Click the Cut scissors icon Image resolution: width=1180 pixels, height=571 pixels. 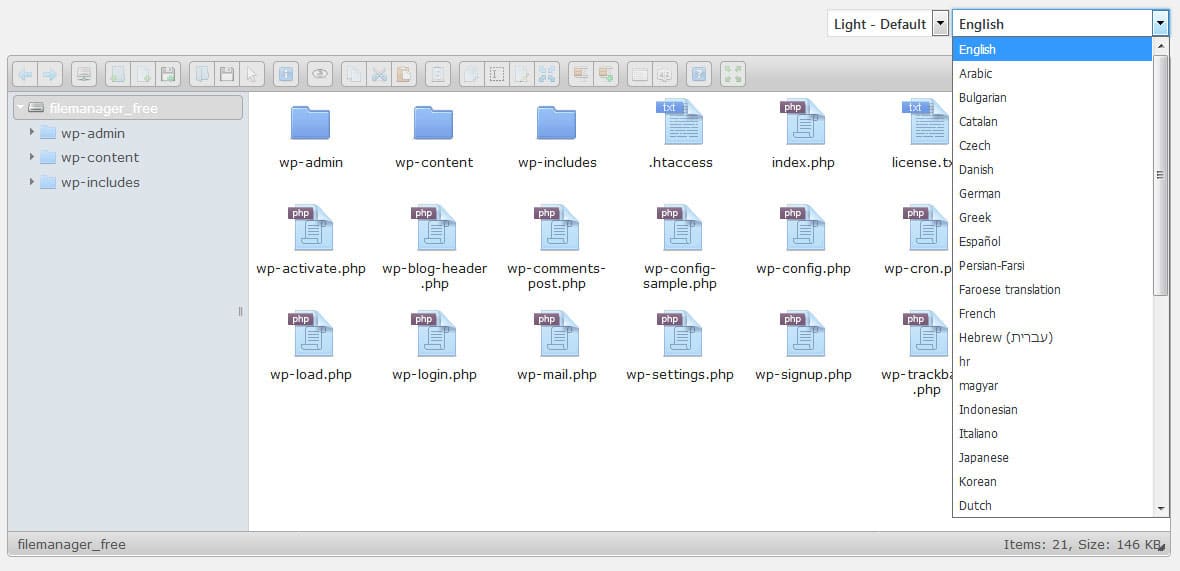click(379, 74)
